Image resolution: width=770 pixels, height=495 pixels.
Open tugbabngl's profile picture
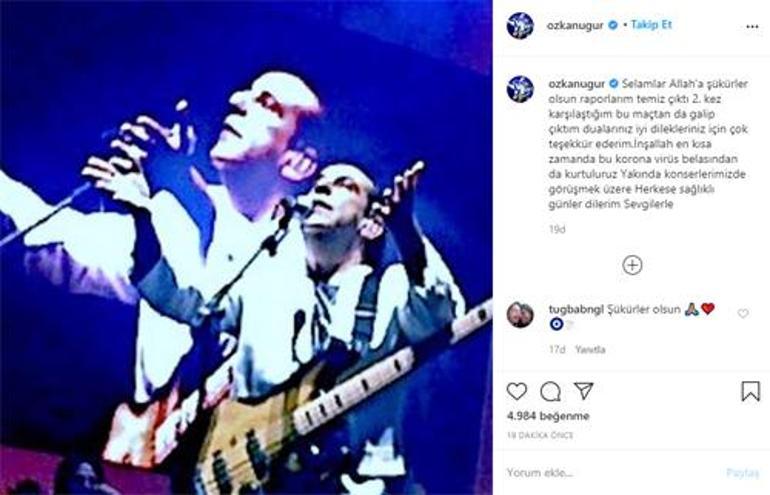520,315
